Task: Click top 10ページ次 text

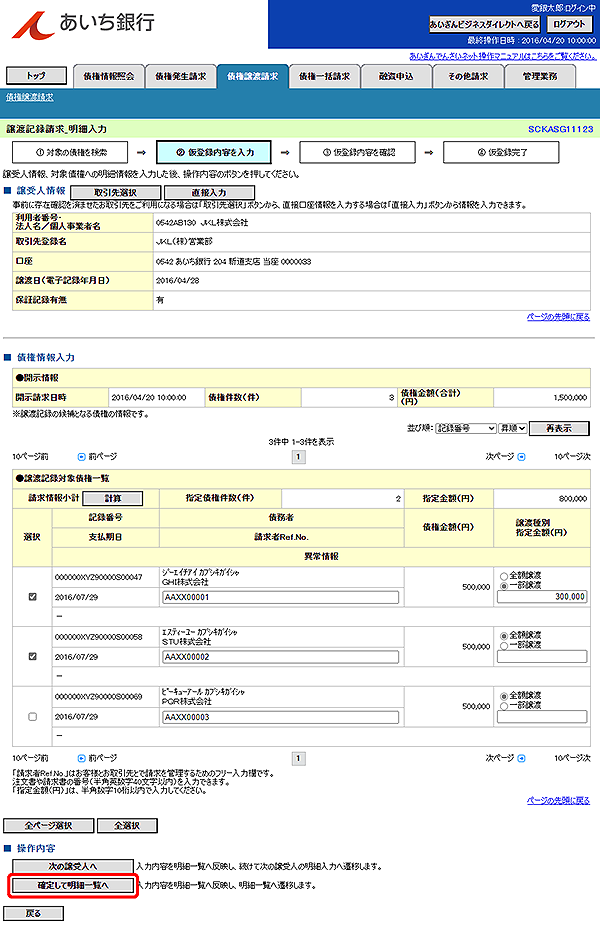Action: [x=572, y=457]
